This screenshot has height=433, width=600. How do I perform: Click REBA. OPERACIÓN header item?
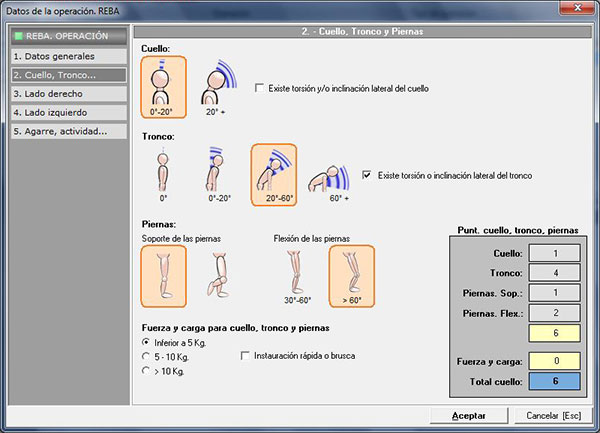(x=69, y=36)
